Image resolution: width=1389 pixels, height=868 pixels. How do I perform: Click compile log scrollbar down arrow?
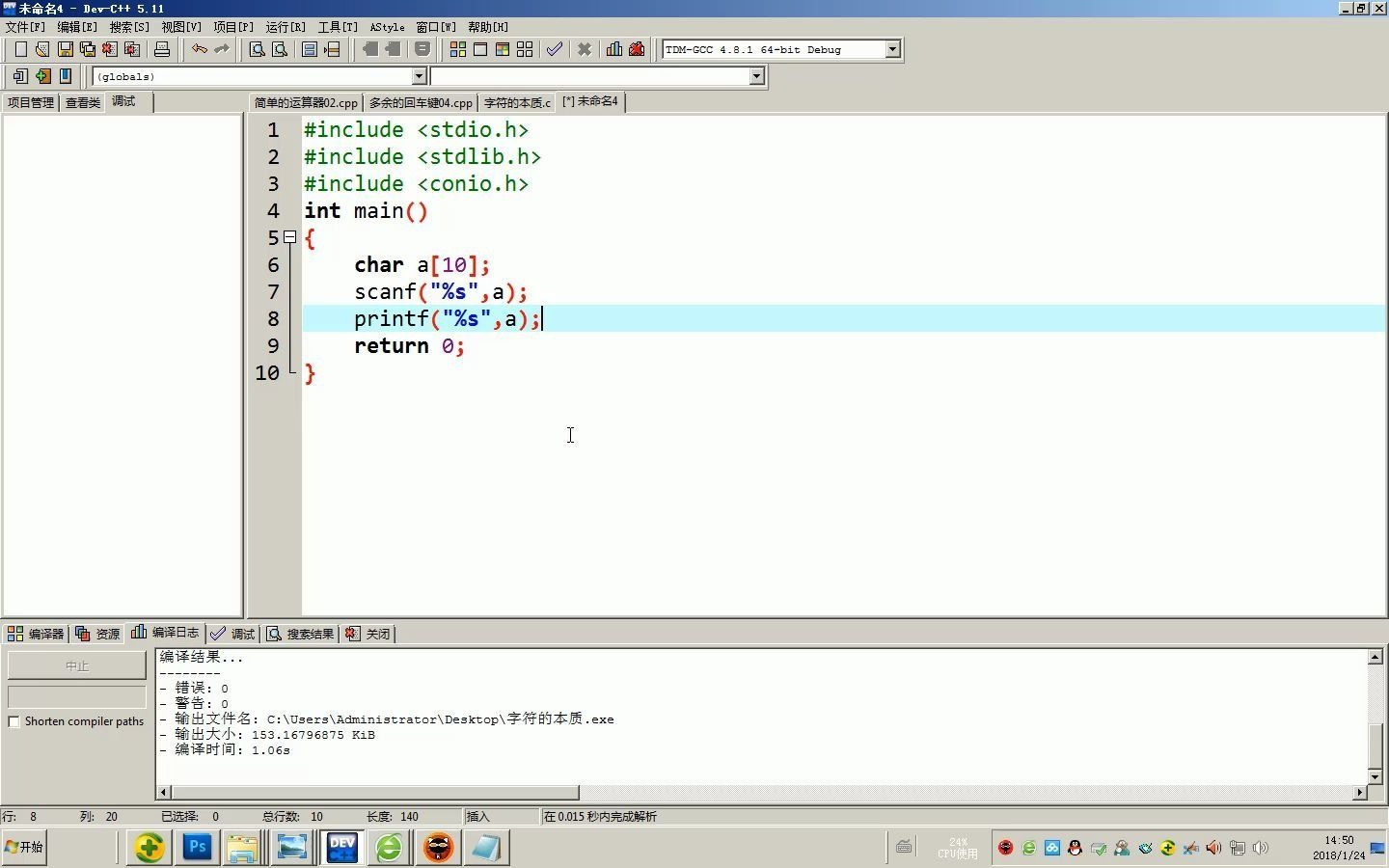1375,776
